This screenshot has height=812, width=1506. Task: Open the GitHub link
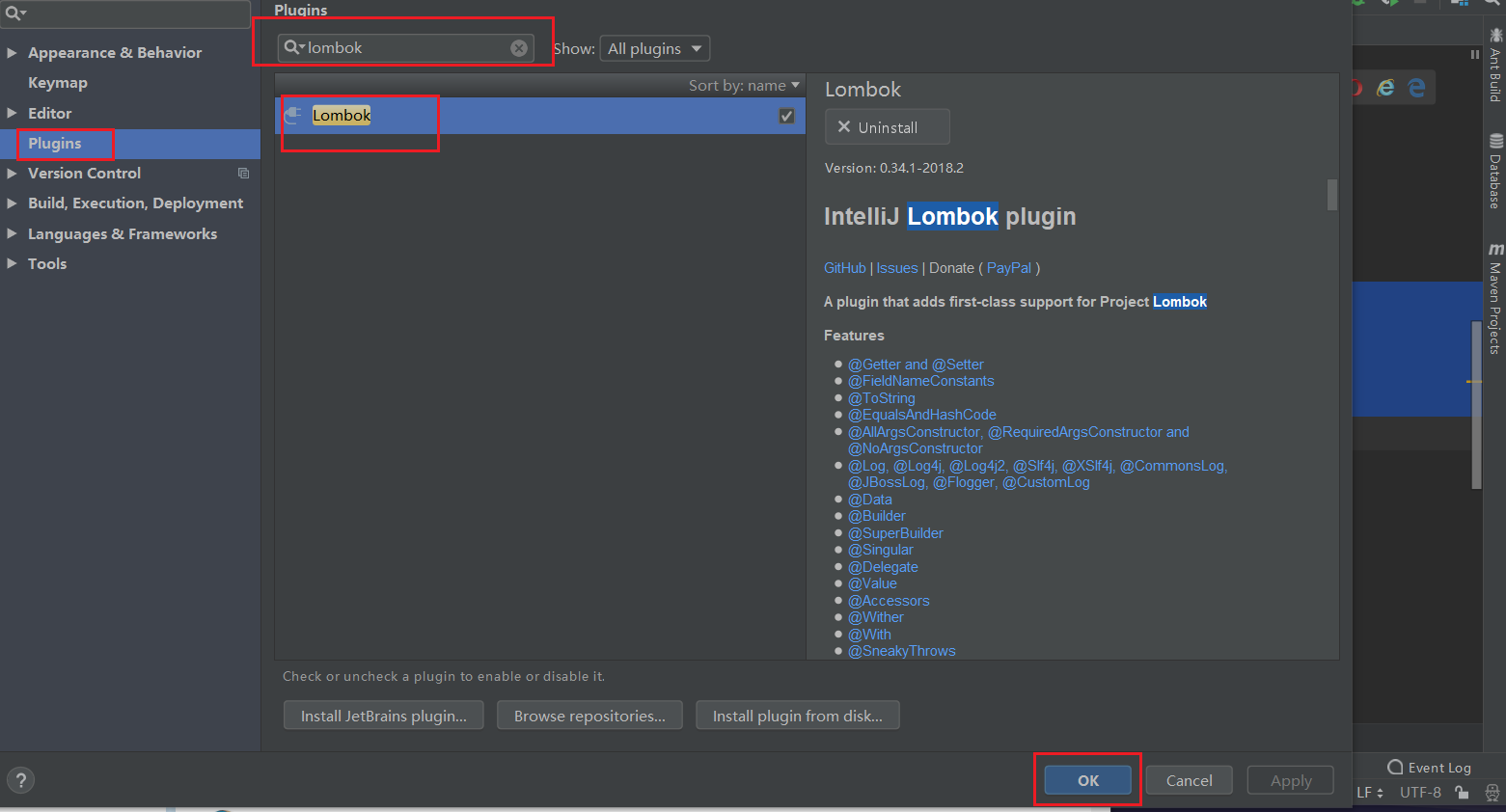[845, 268]
